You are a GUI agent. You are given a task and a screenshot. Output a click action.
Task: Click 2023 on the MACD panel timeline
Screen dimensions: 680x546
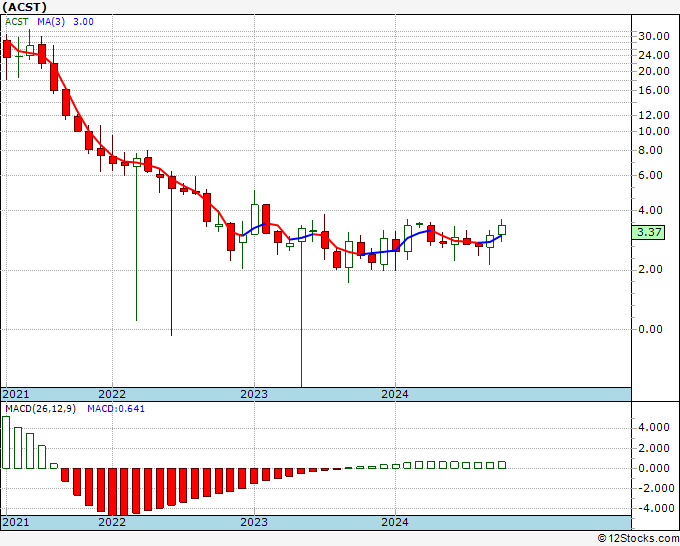point(254,522)
